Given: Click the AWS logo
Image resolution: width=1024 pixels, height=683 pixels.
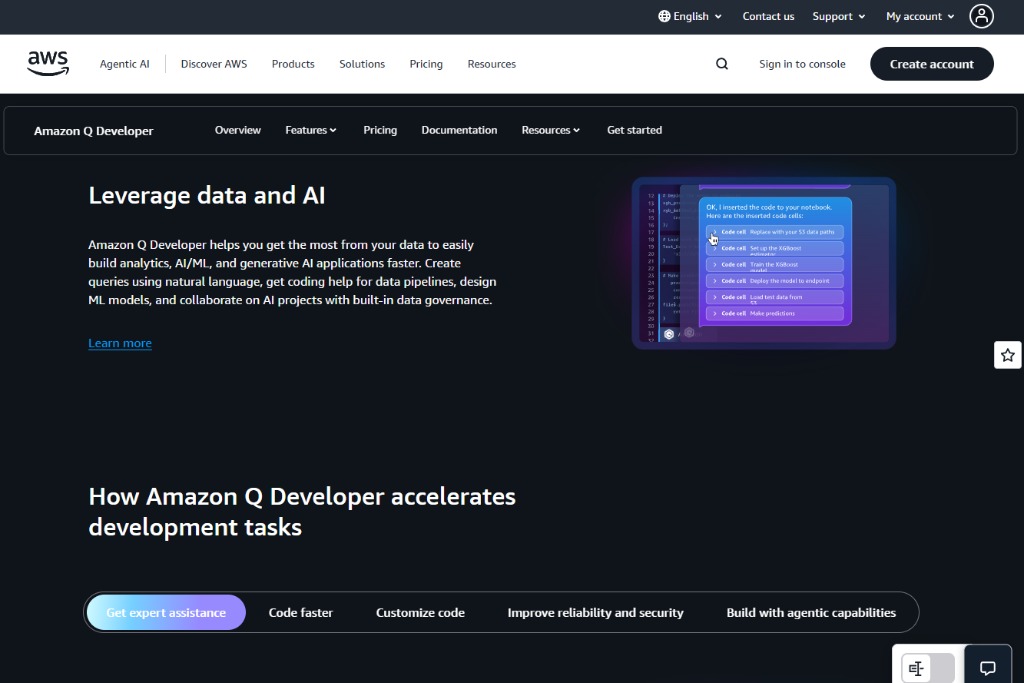Looking at the screenshot, I should 47,63.
